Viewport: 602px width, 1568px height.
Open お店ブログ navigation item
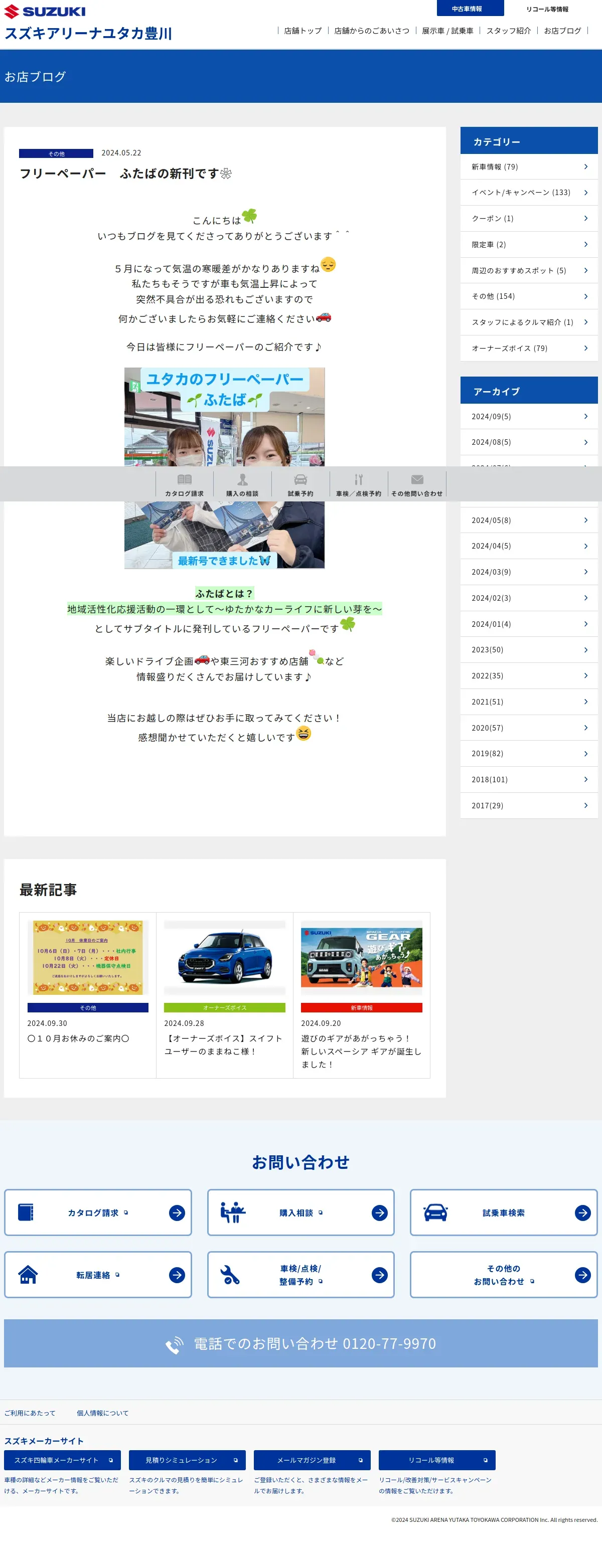coord(562,31)
